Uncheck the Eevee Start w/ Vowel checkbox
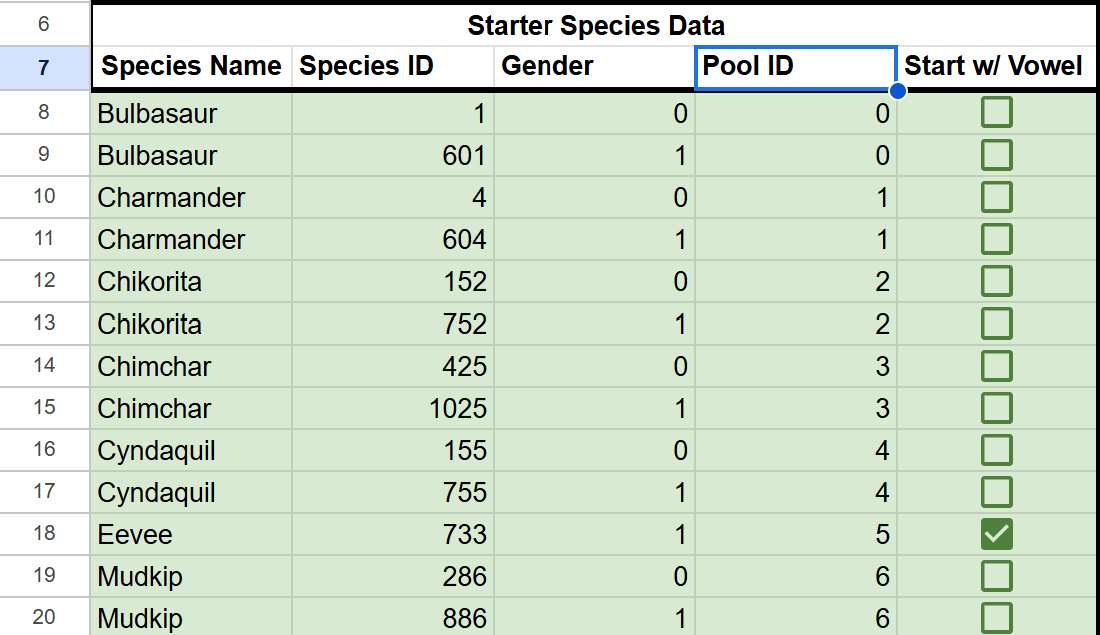The height and width of the screenshot is (635, 1100). 996,534
